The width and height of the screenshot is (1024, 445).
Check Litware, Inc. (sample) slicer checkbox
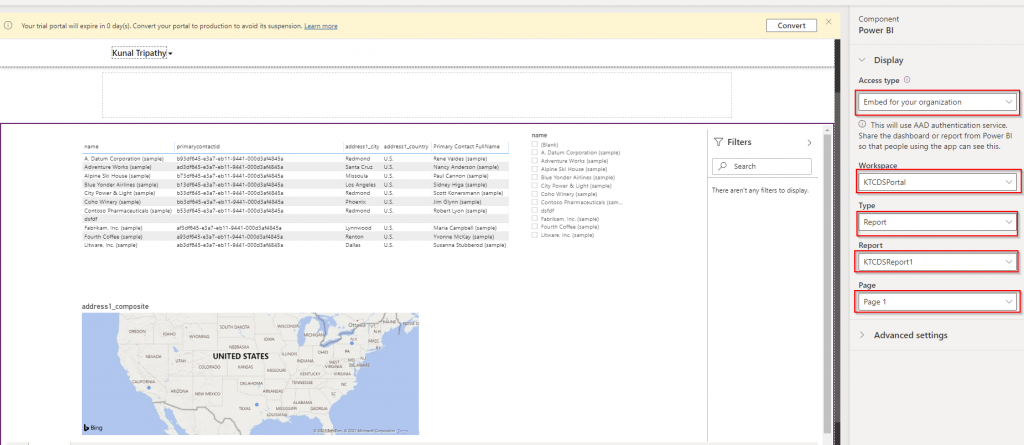(x=535, y=235)
